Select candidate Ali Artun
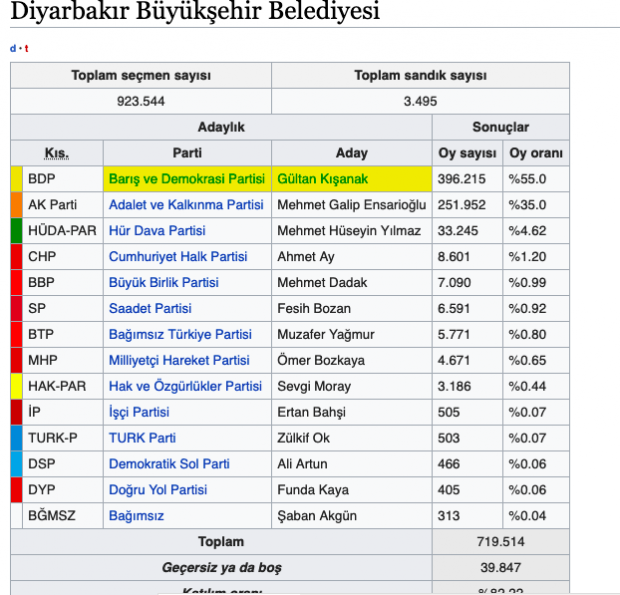Image resolution: width=620 pixels, height=595 pixels. click(x=302, y=464)
